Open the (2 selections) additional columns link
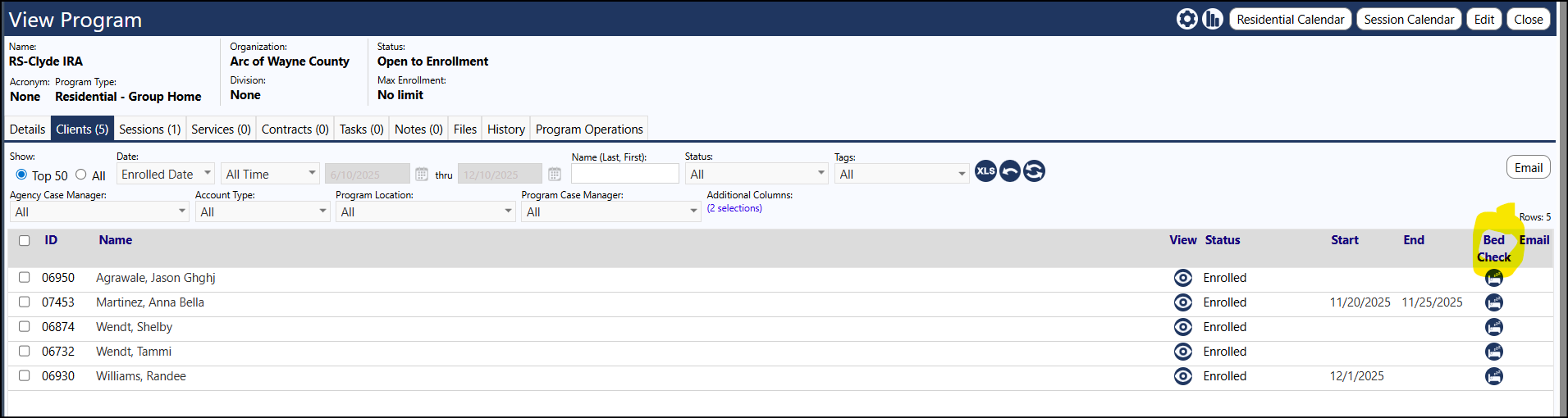This screenshot has width=1568, height=418. [734, 208]
